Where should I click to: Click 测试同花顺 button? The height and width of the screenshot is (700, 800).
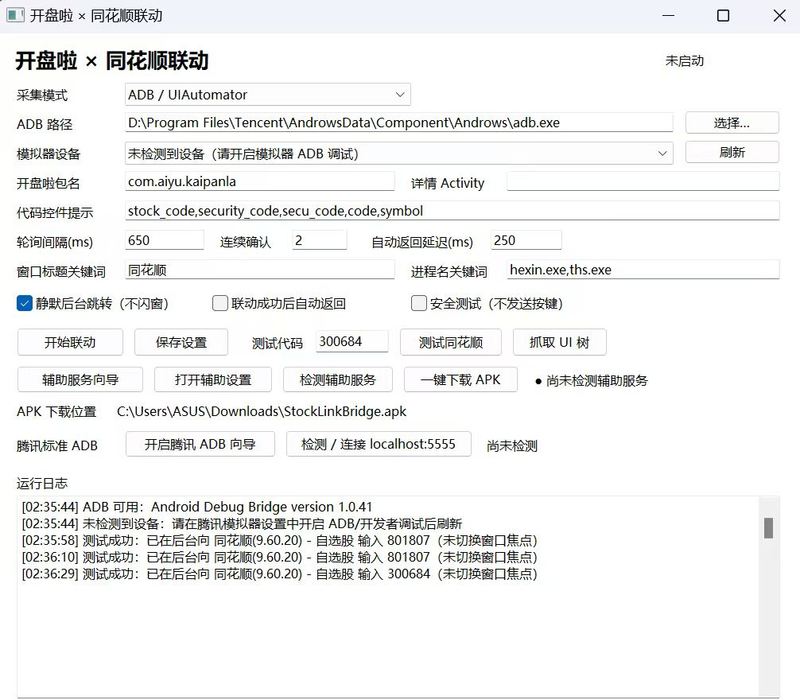coord(451,342)
